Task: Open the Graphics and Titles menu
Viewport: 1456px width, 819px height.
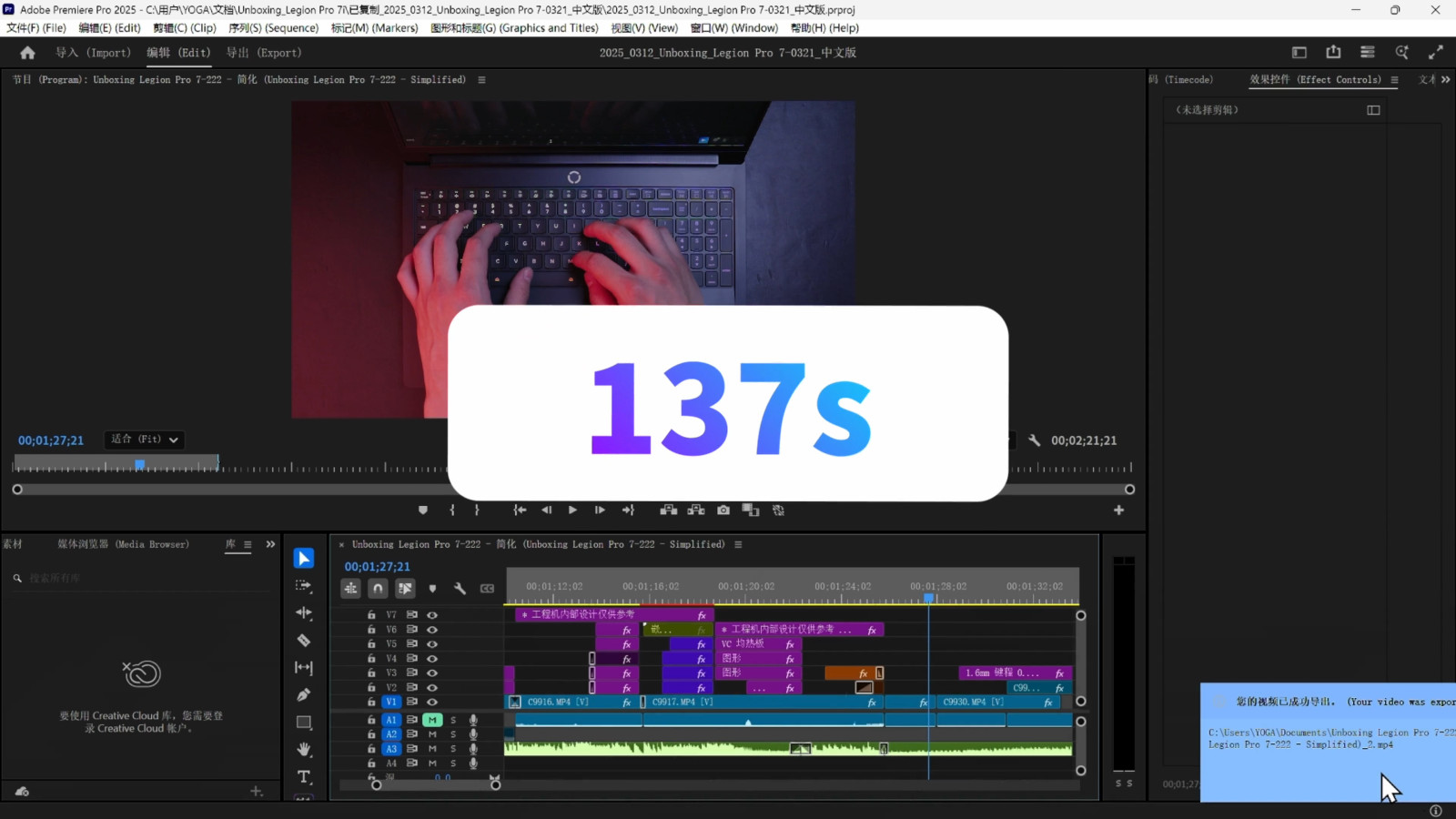Action: 514,28
